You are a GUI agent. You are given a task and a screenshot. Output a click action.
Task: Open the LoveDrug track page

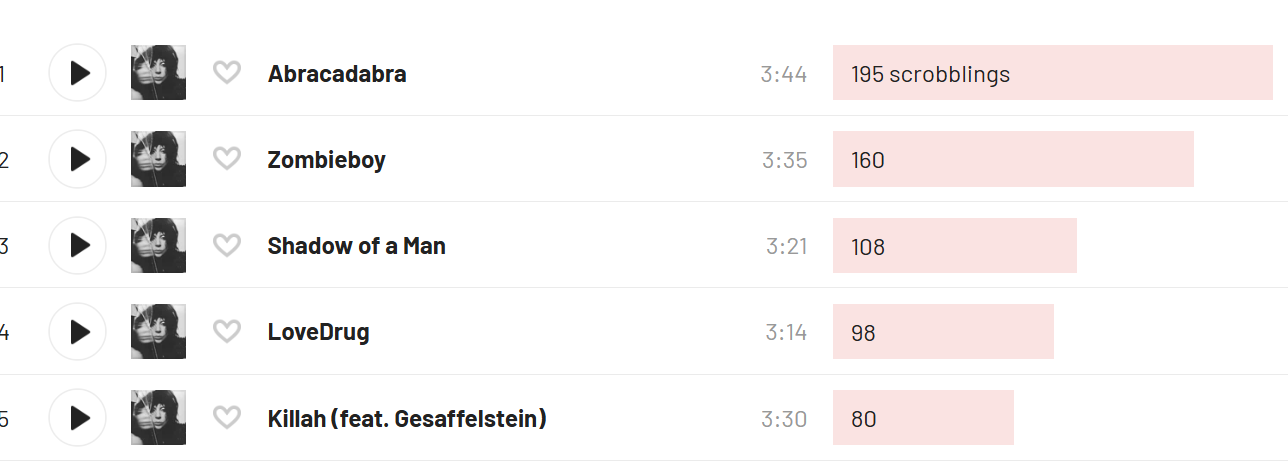318,332
